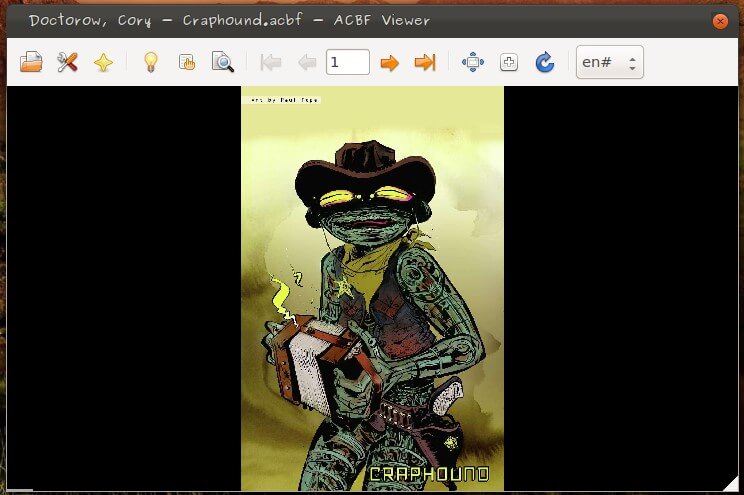Open the en# language dropdown
The width and height of the screenshot is (744, 495).
coord(610,62)
